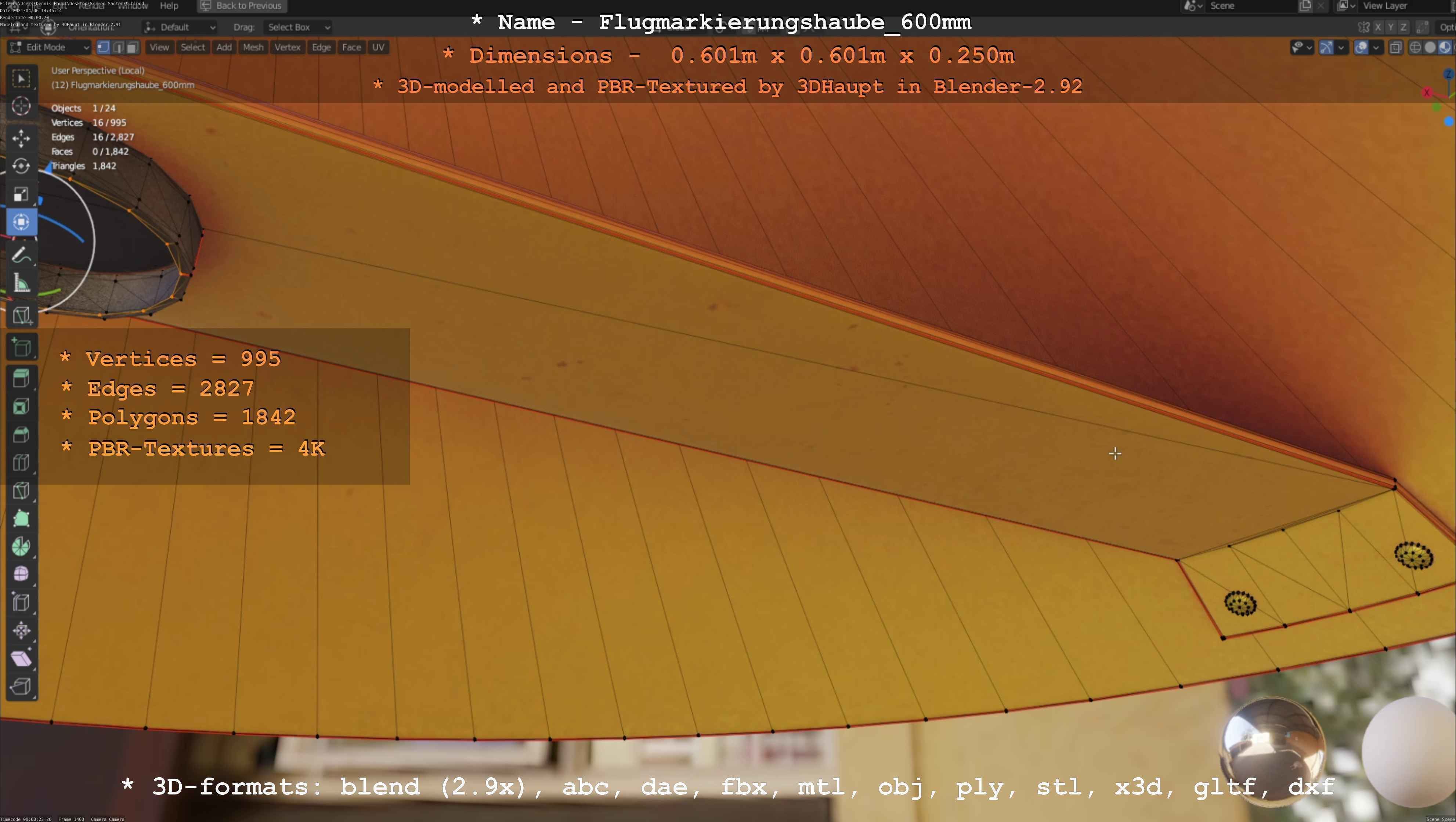Open the view layer browse dropdown

point(1346,6)
